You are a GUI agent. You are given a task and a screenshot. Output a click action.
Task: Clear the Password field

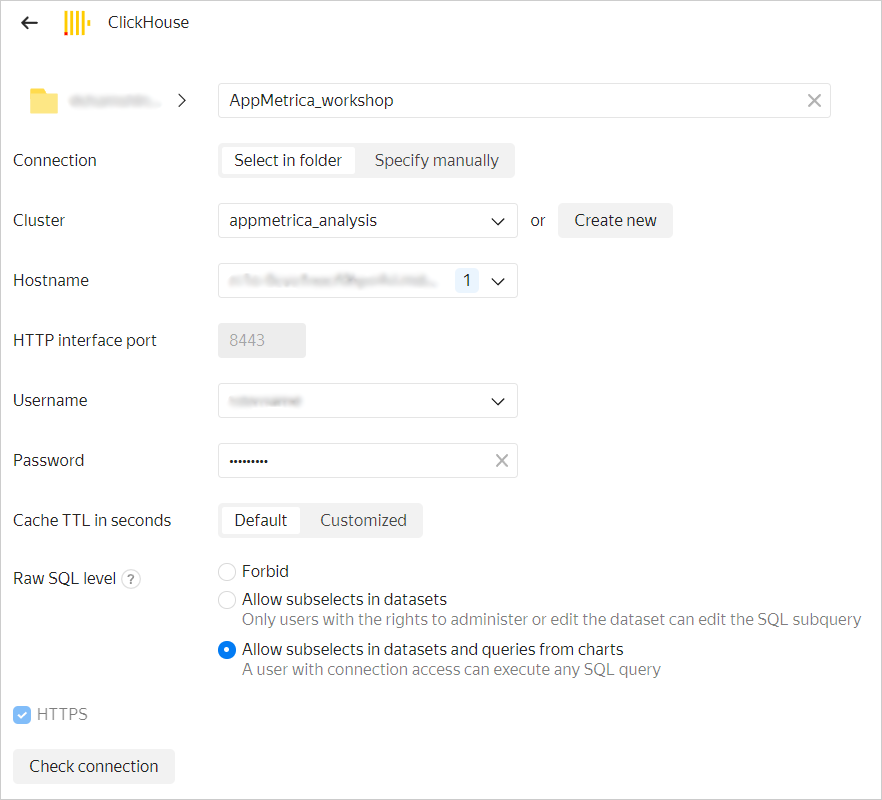pyautogui.click(x=502, y=461)
